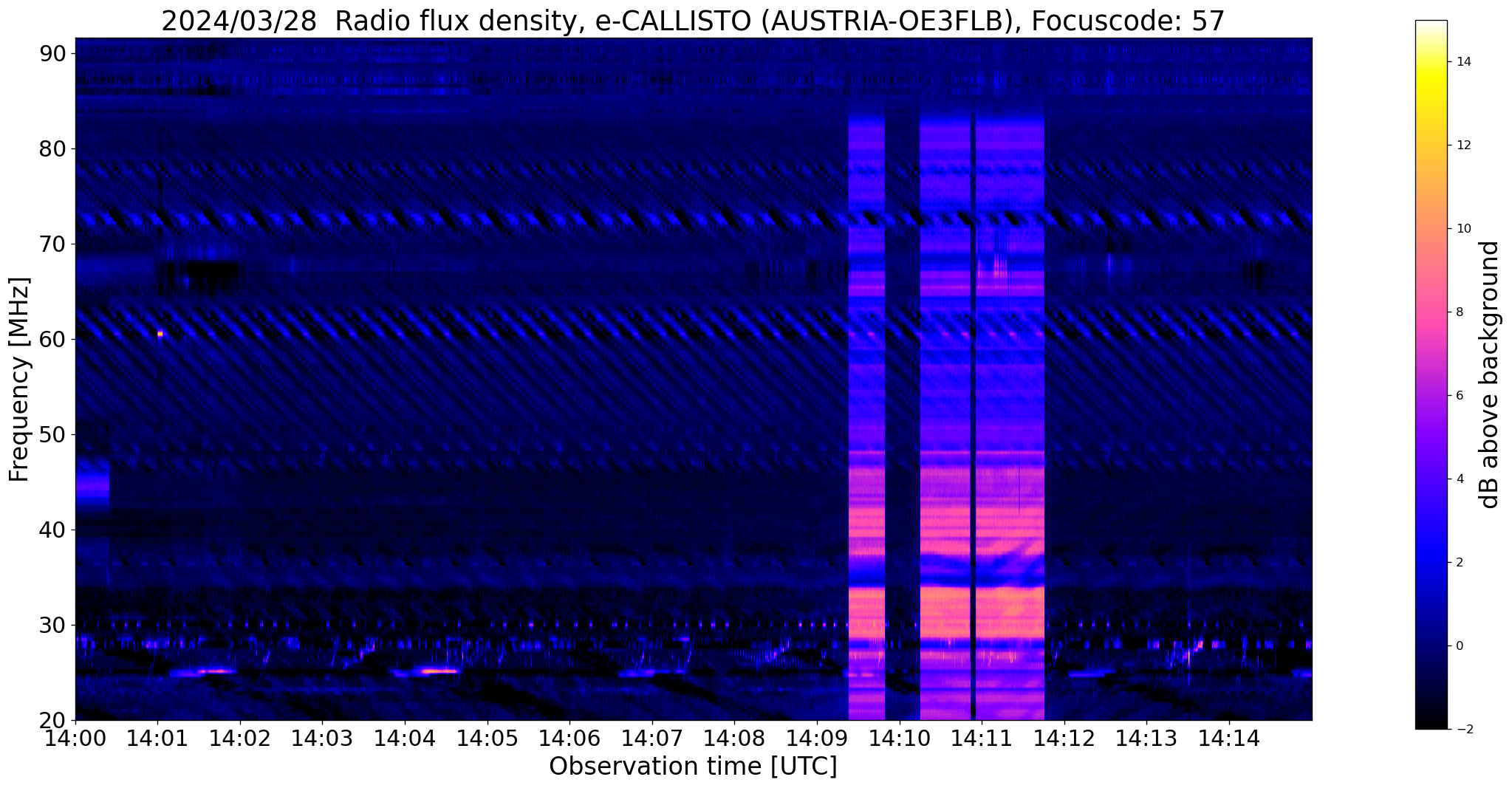Click the dark gap in the burst at 14:11
Viewport: 1512px width, 788px height.
point(973,417)
